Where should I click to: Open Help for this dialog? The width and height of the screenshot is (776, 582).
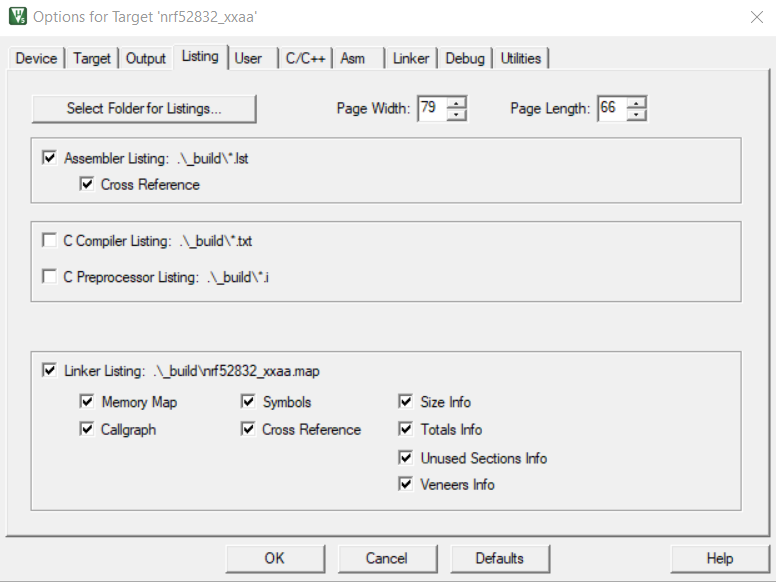point(720,559)
